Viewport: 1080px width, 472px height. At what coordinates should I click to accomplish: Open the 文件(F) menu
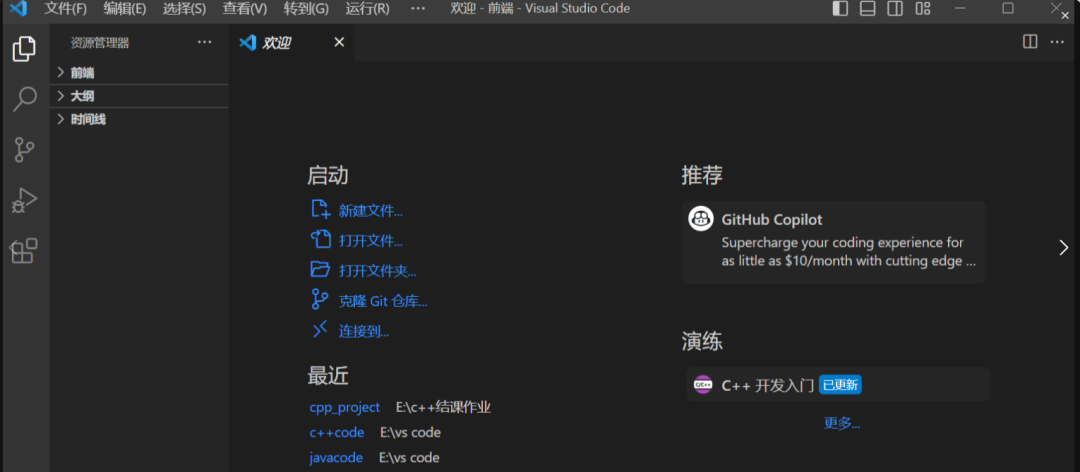(65, 9)
